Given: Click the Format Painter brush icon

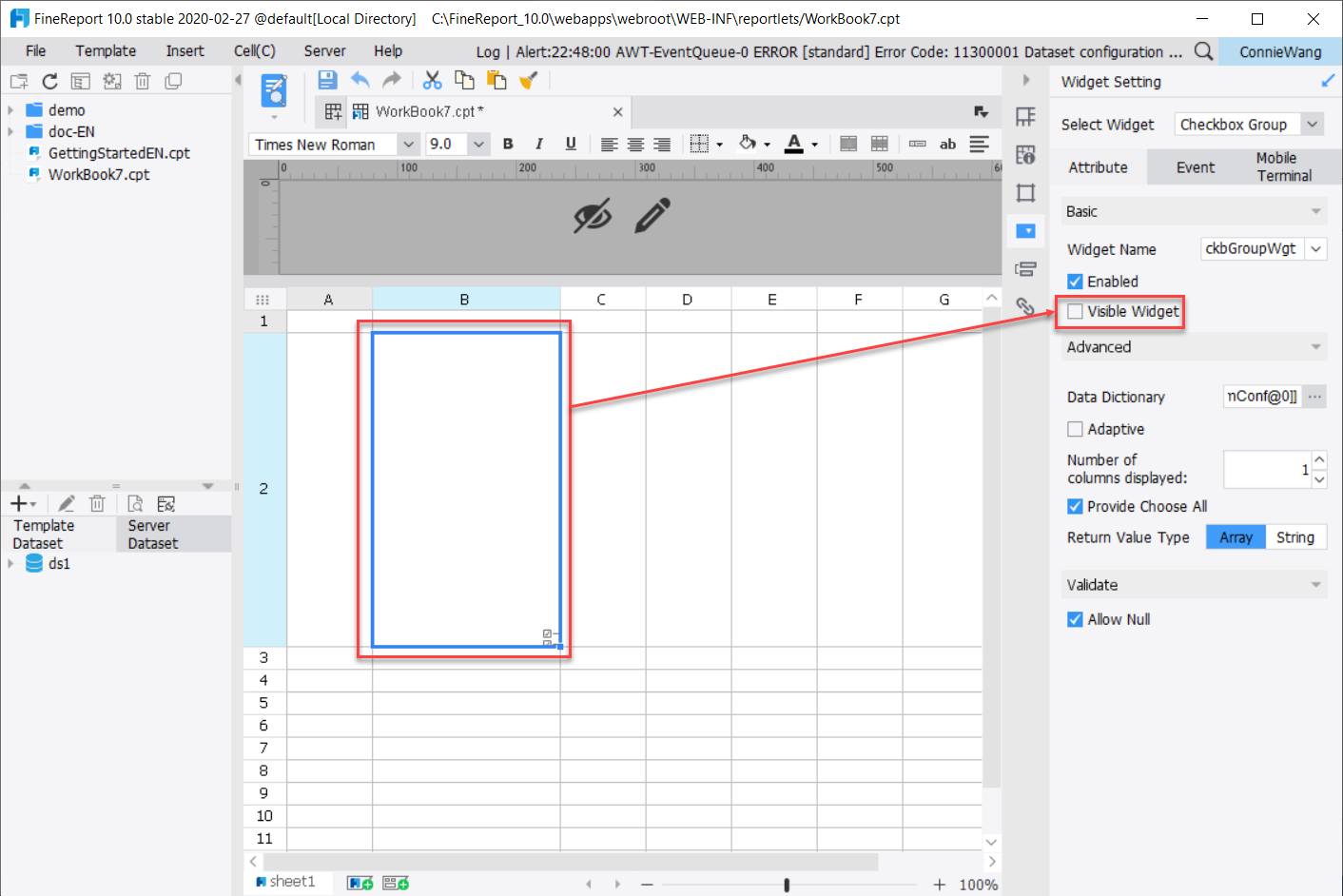Looking at the screenshot, I should (529, 81).
